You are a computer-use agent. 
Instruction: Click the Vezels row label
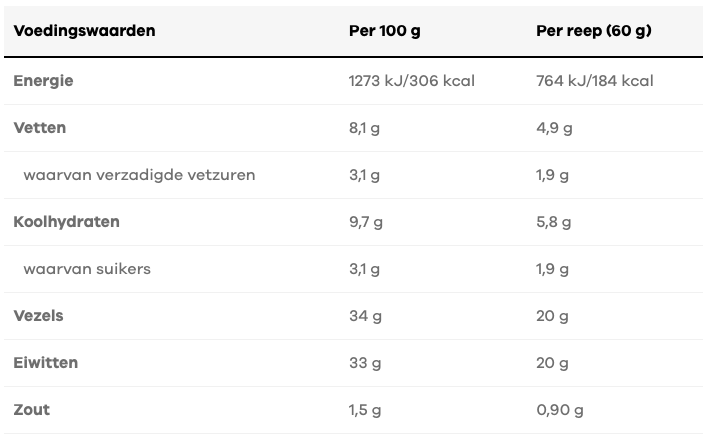coord(38,316)
